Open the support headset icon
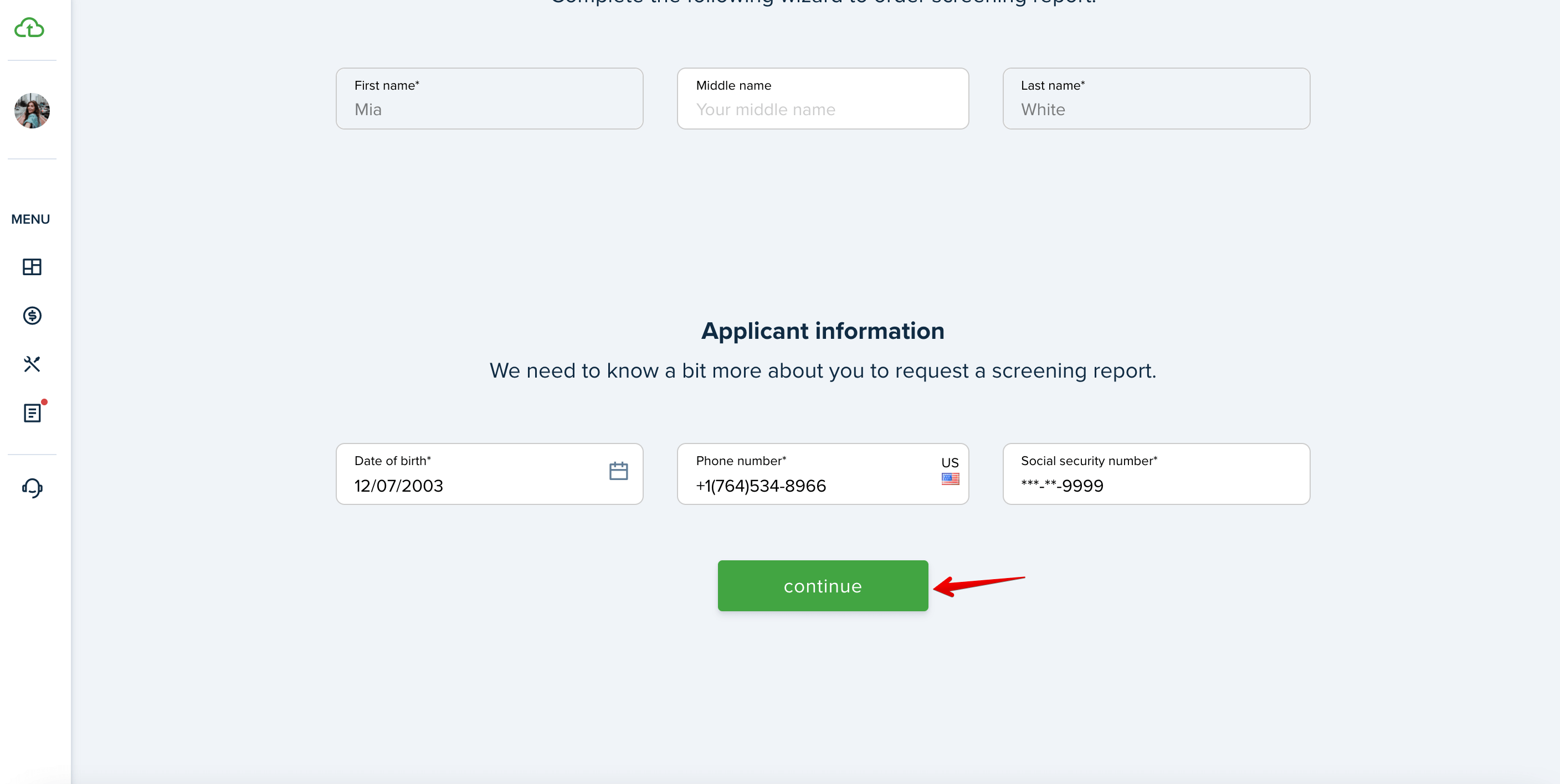The height and width of the screenshot is (784, 1560). (x=32, y=488)
